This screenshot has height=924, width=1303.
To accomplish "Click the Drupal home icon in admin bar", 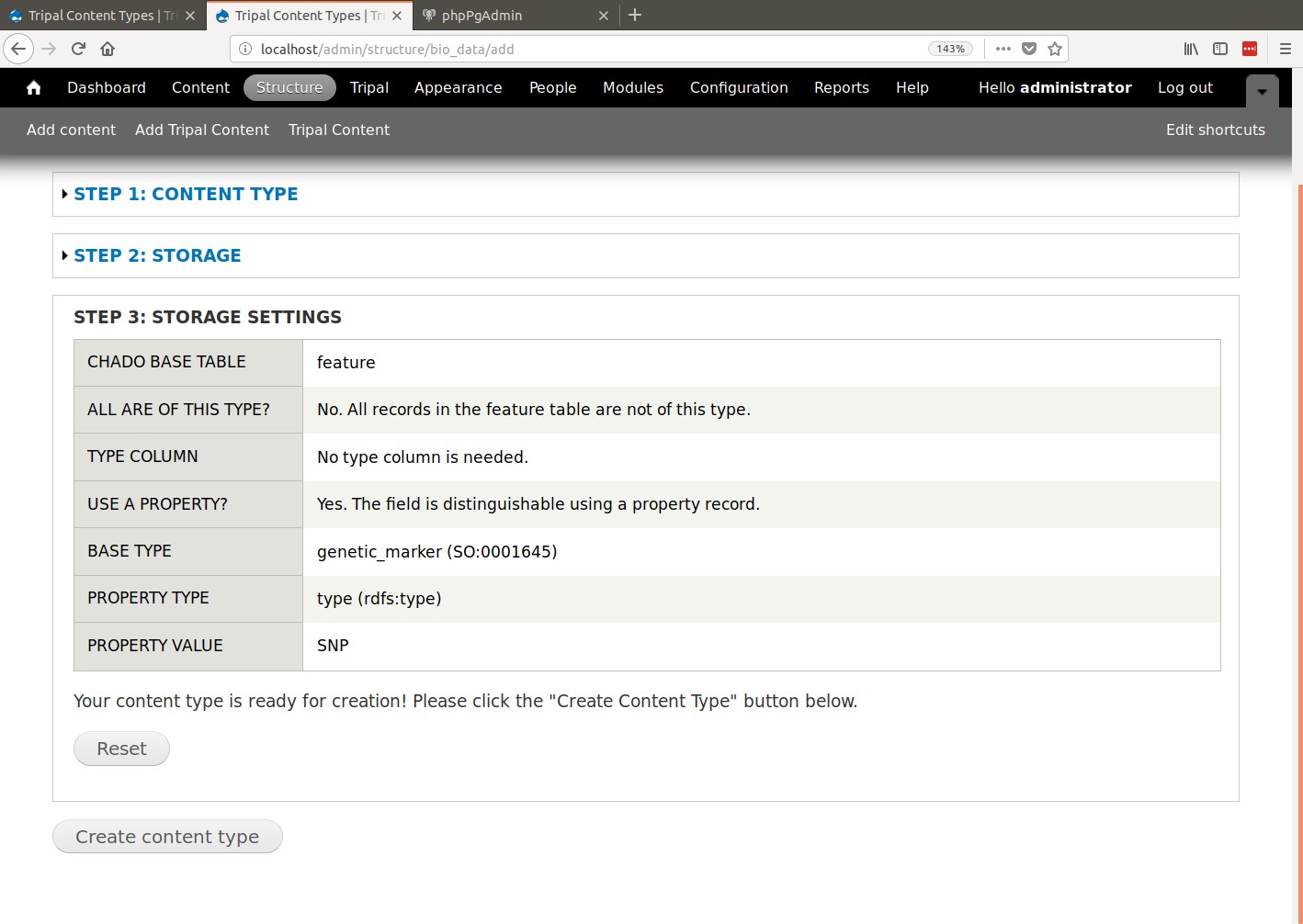I will coord(34,87).
